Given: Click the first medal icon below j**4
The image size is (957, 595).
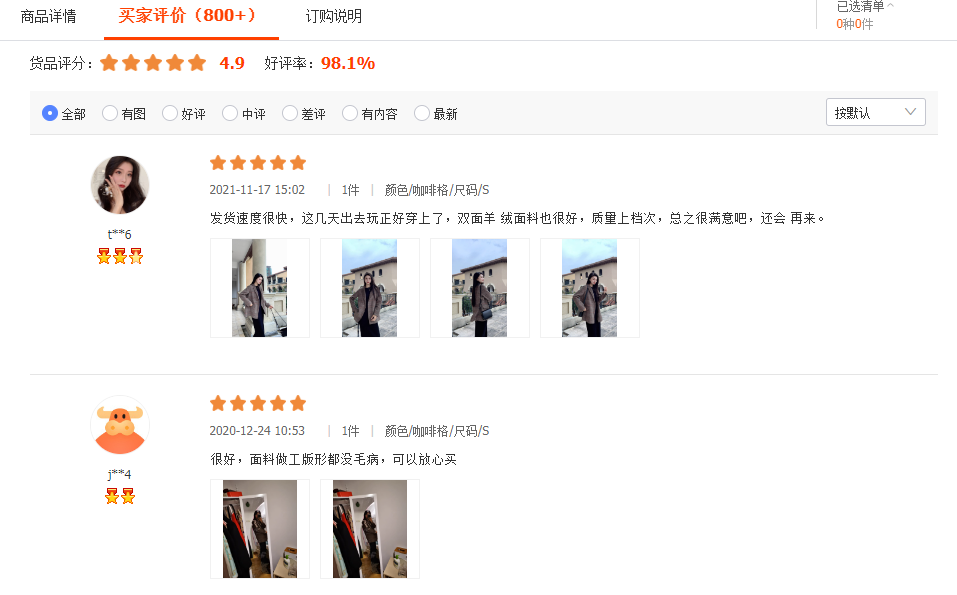Looking at the screenshot, I should 112,495.
